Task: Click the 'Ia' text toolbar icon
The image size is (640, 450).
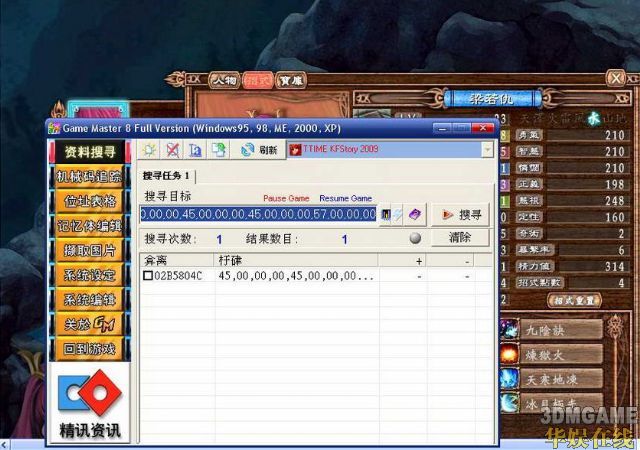Action: (195, 150)
